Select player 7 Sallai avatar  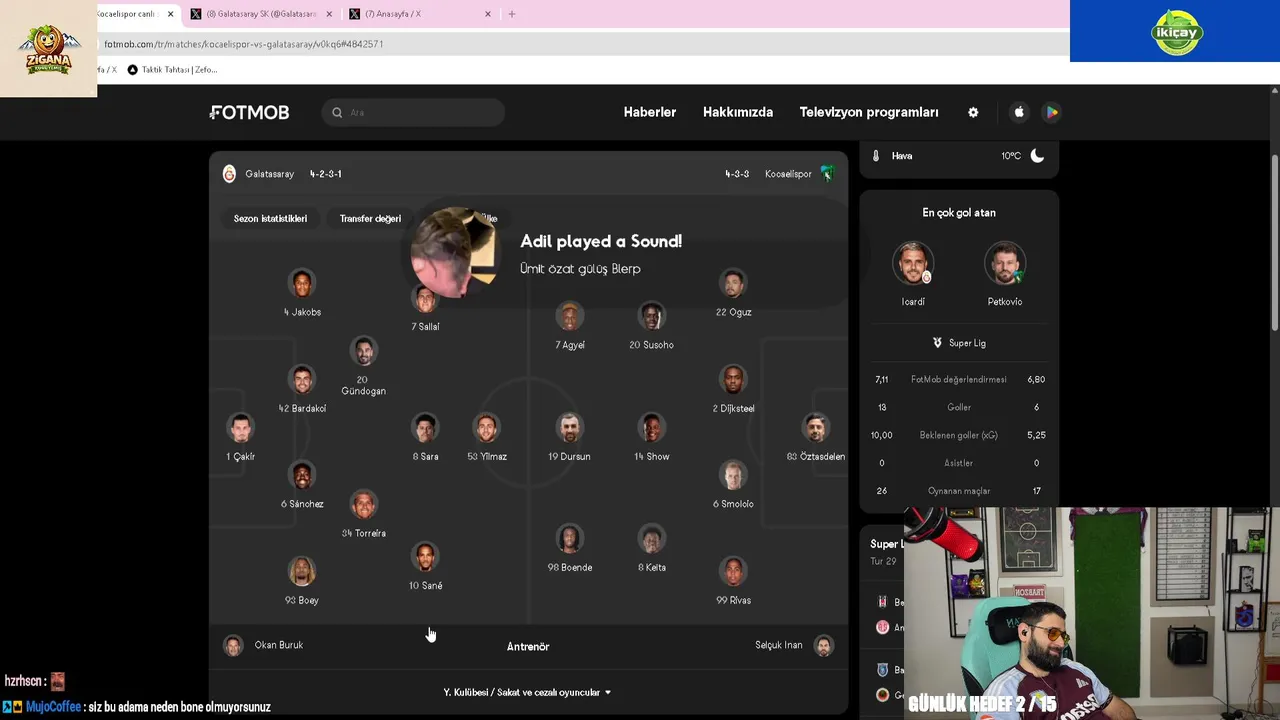(x=425, y=299)
